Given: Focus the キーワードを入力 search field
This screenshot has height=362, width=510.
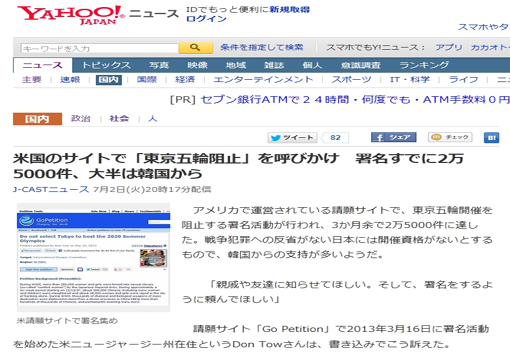Looking at the screenshot, I should pos(99,48).
